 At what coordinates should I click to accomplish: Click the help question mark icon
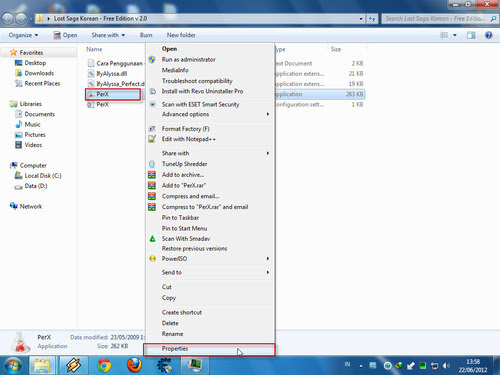click(489, 35)
